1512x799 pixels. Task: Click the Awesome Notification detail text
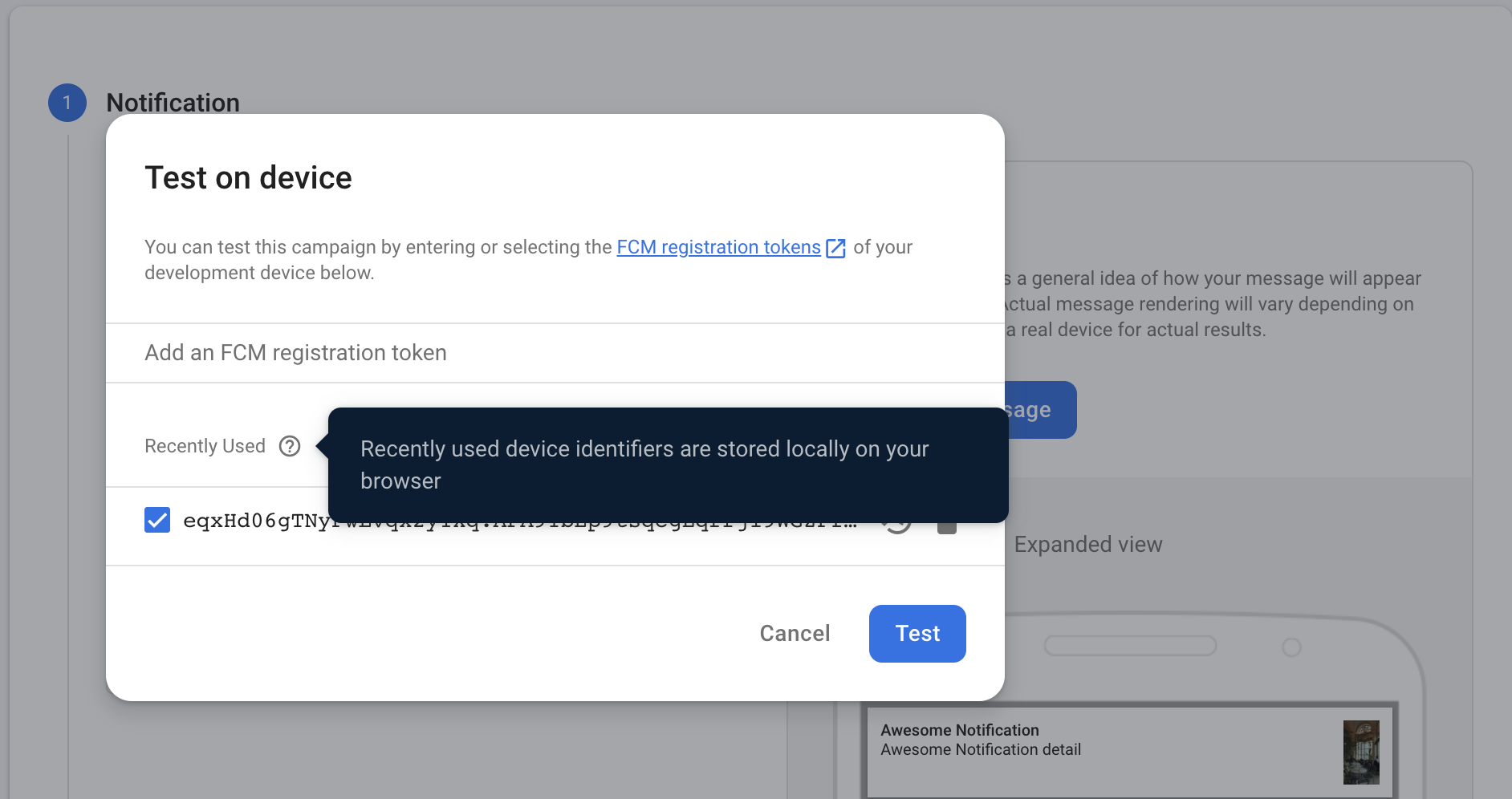coord(980,750)
